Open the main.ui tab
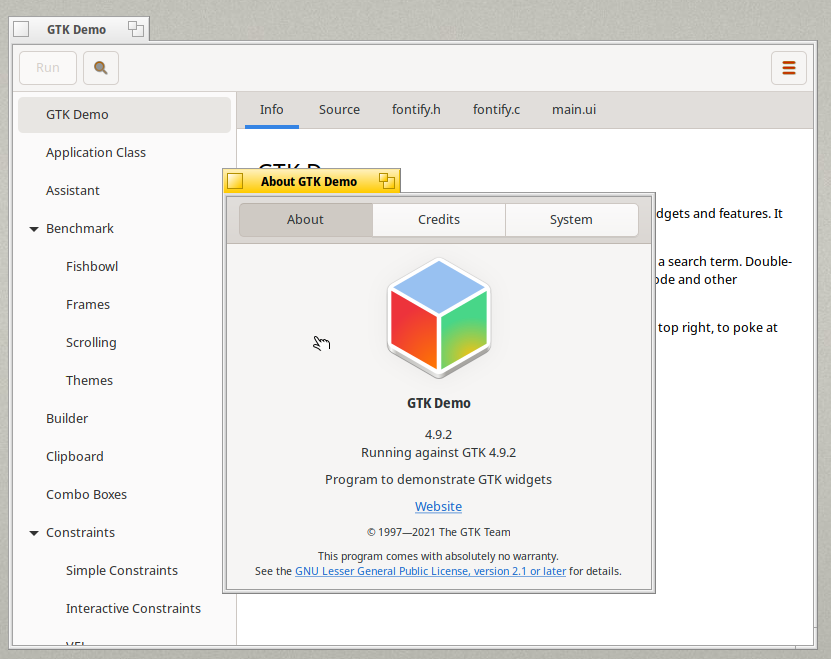This screenshot has width=831, height=659. point(574,110)
